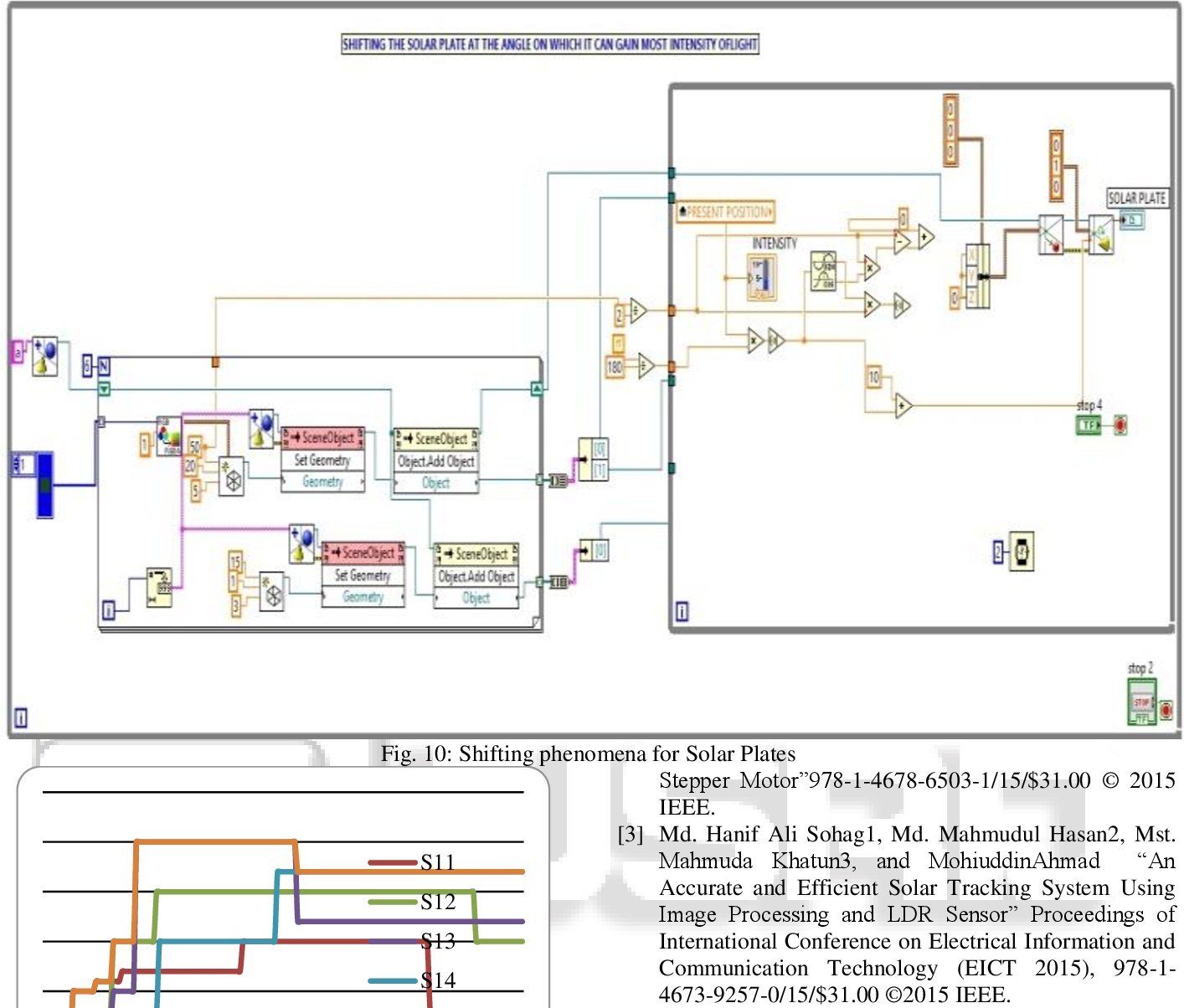Click the sine/cosine function node
Viewport: 1184px width, 1008px height.
pyautogui.click(x=824, y=271)
